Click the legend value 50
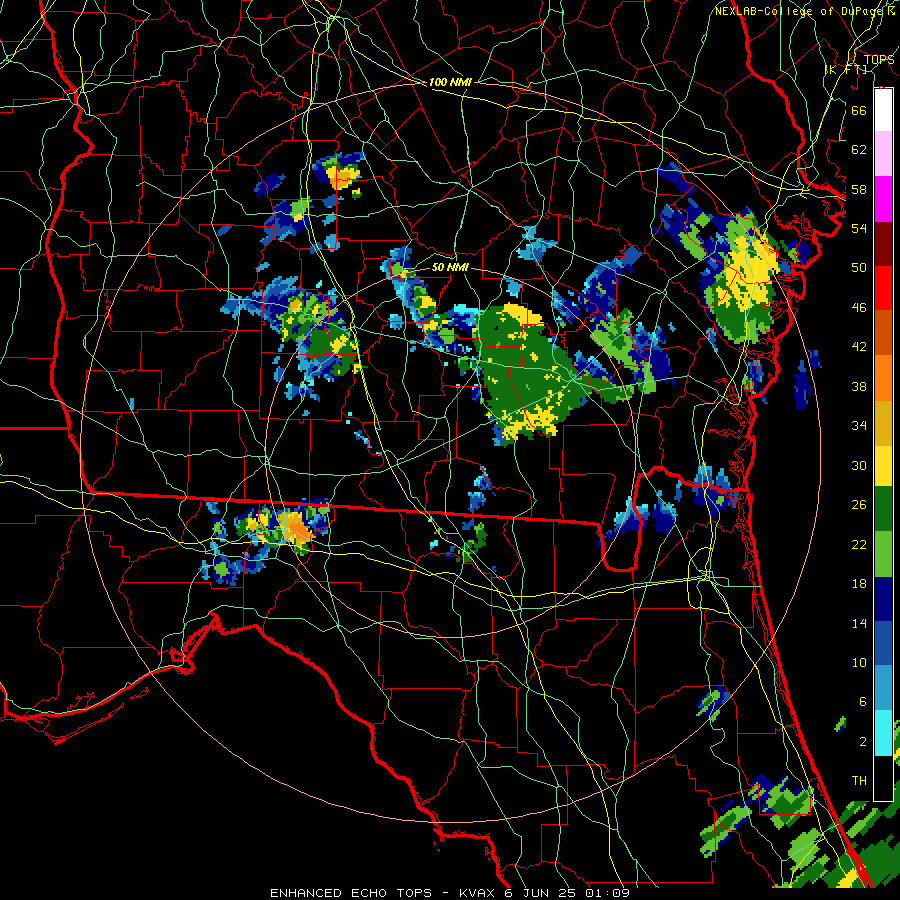Image resolution: width=900 pixels, height=900 pixels. 859,268
